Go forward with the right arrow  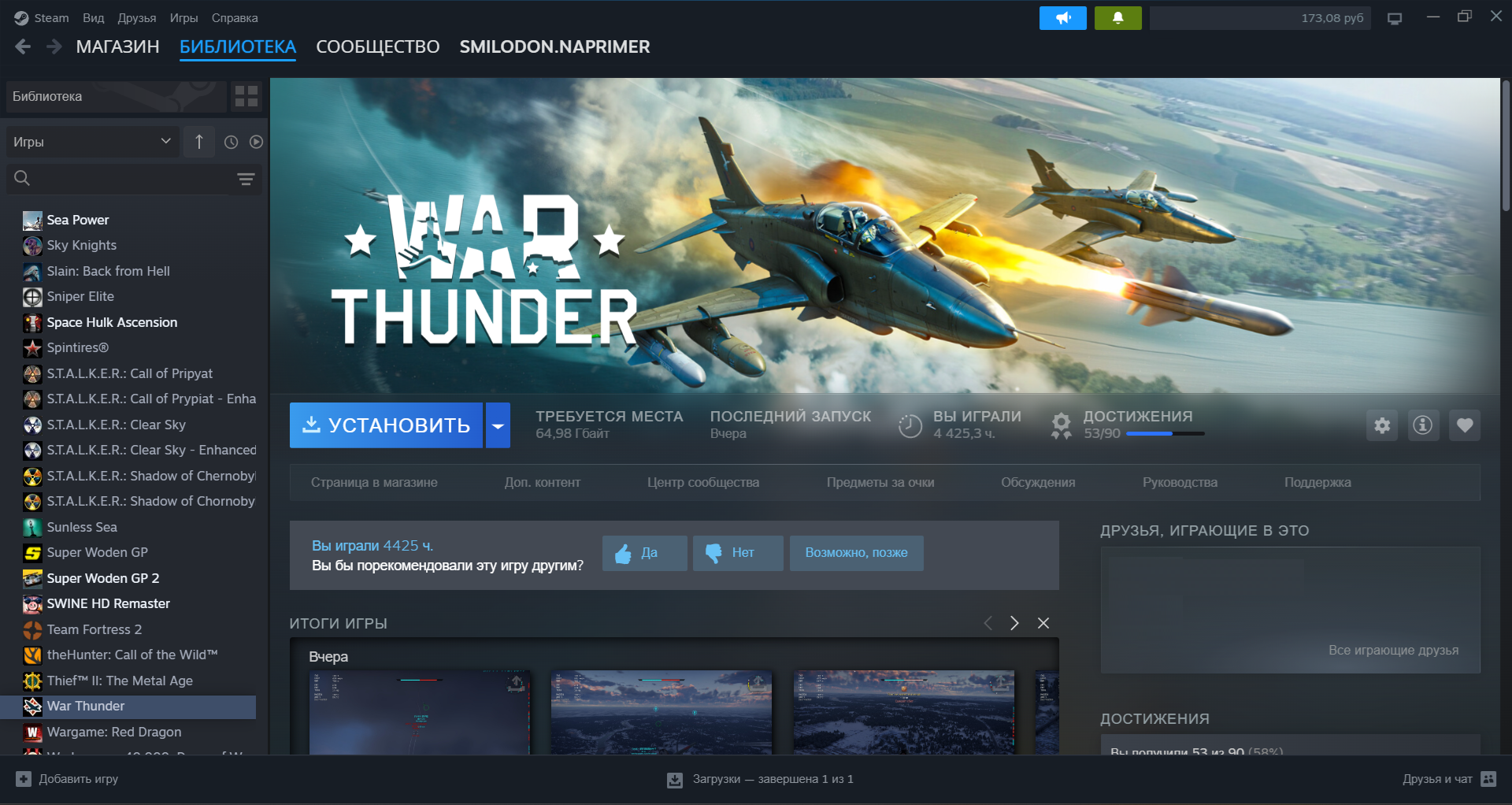click(x=54, y=46)
